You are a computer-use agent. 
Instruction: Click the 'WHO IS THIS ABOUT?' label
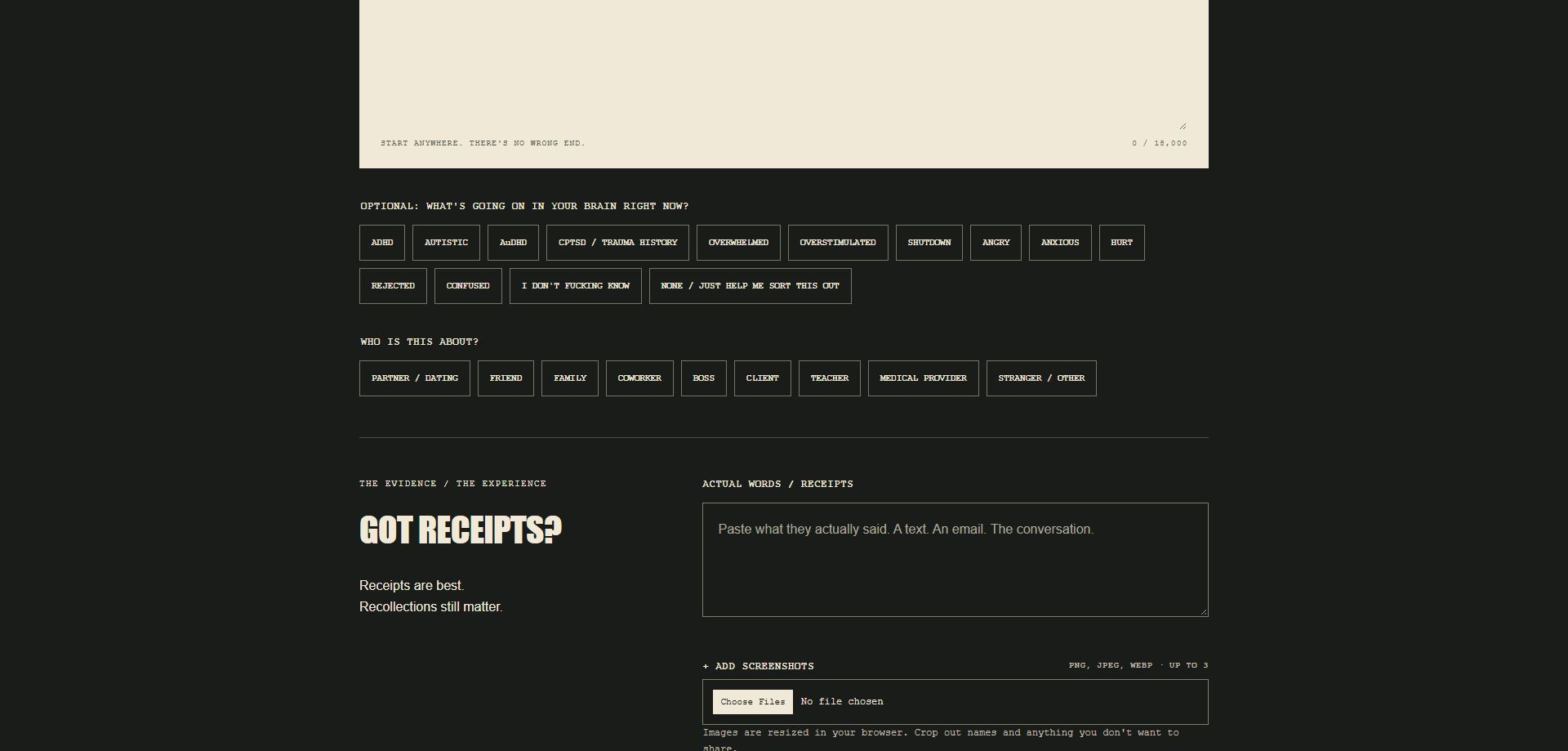[x=420, y=342]
